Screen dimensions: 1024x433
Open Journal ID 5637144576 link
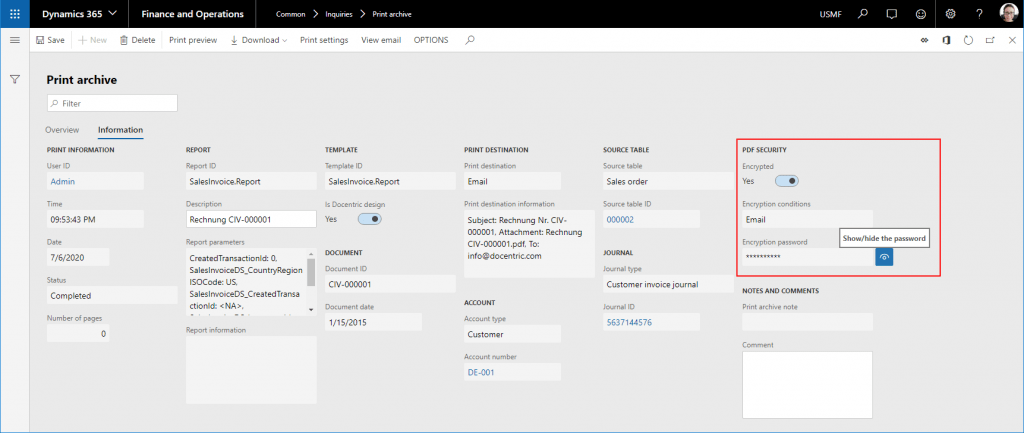pos(629,323)
